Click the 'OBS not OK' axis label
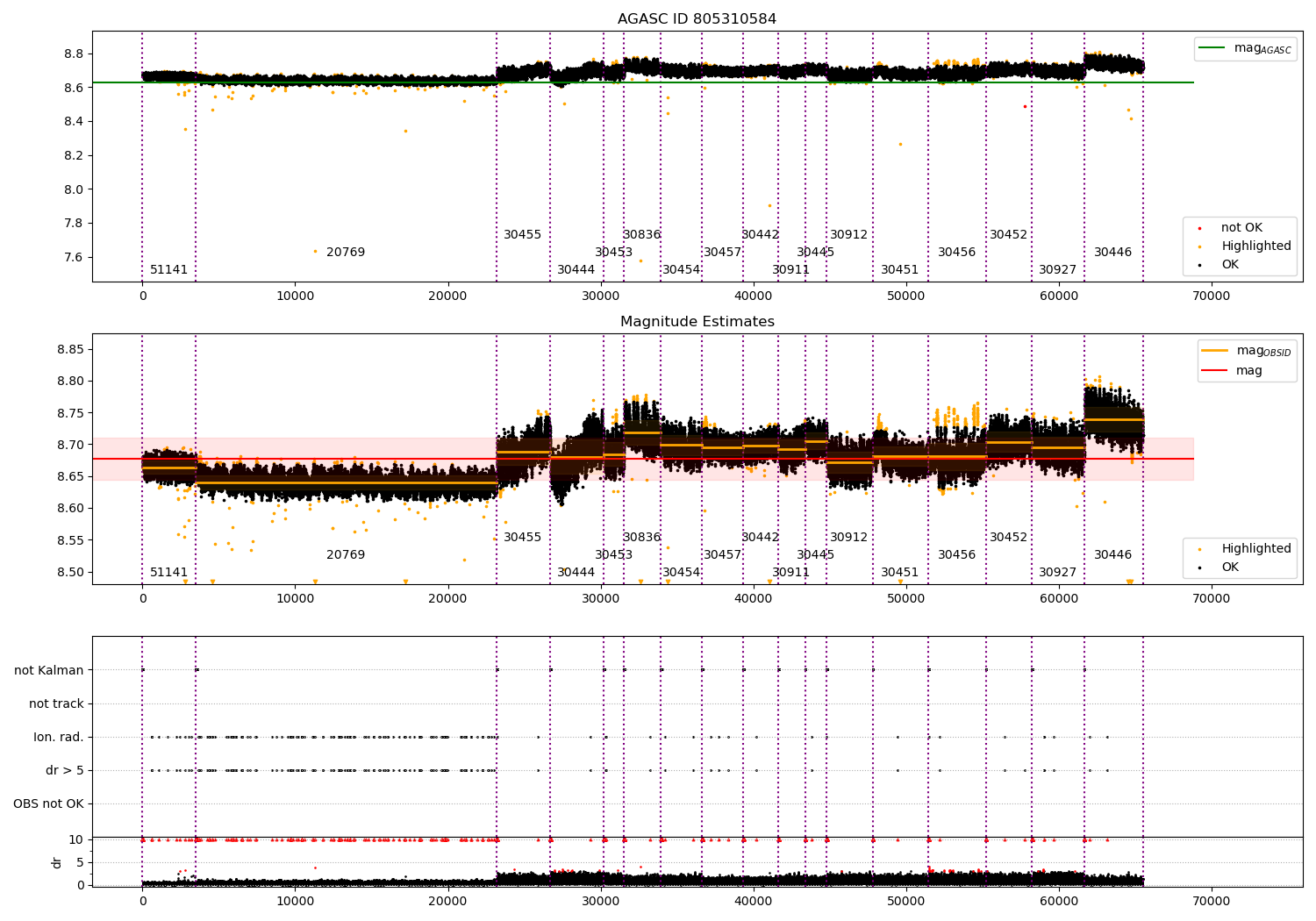Image resolution: width=1316 pixels, height=921 pixels. (48, 803)
